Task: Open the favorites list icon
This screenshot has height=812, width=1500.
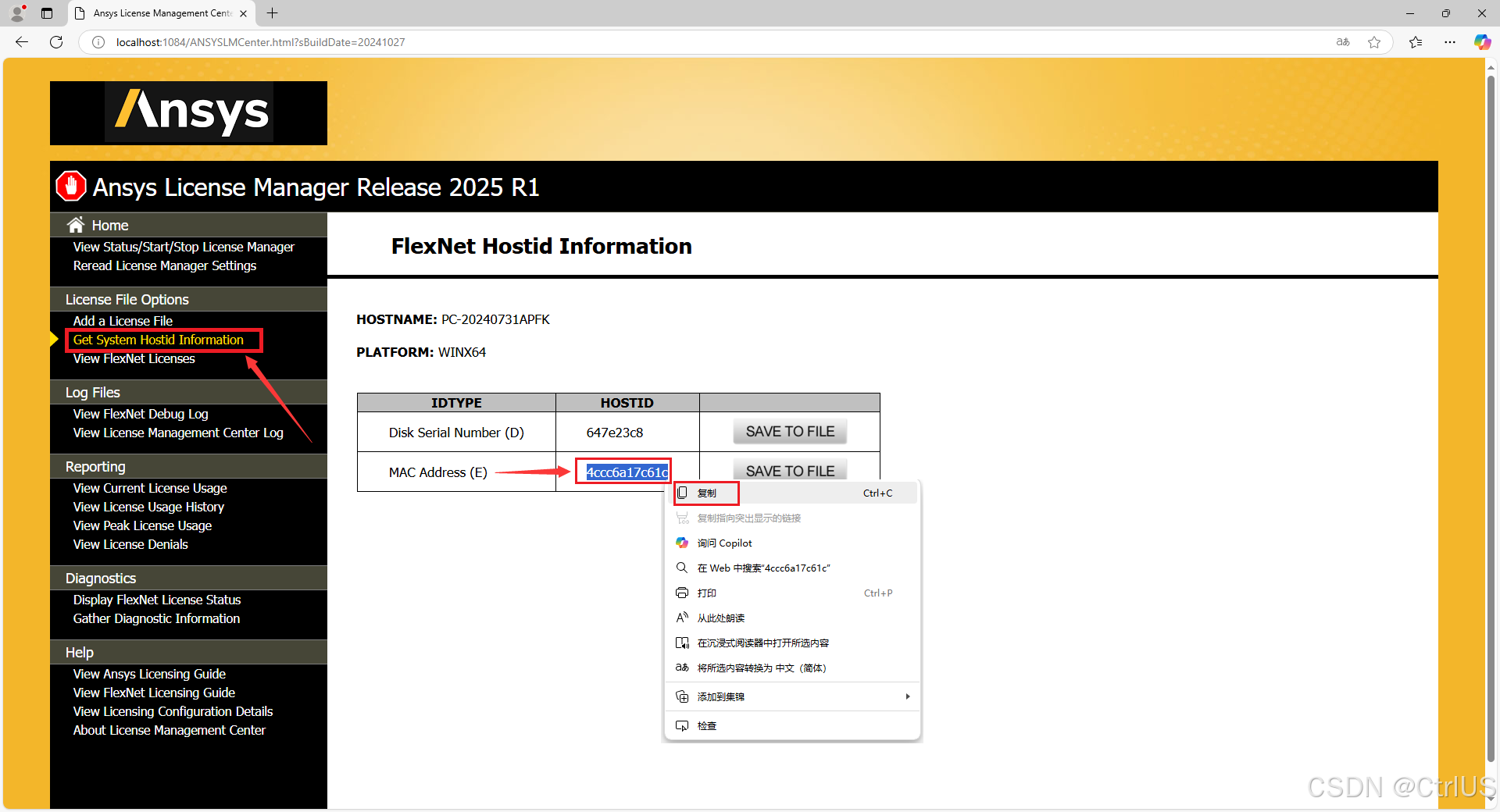Action: point(1416,42)
